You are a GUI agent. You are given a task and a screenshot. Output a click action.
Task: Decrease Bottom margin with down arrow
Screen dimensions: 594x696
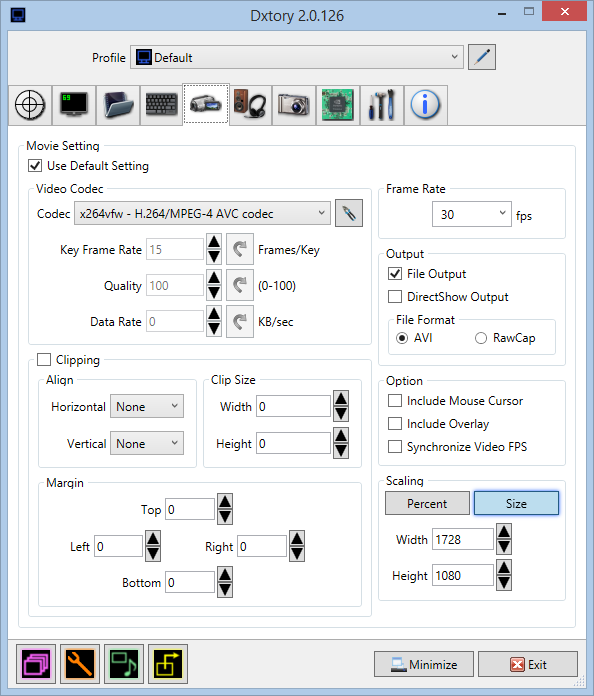225,590
